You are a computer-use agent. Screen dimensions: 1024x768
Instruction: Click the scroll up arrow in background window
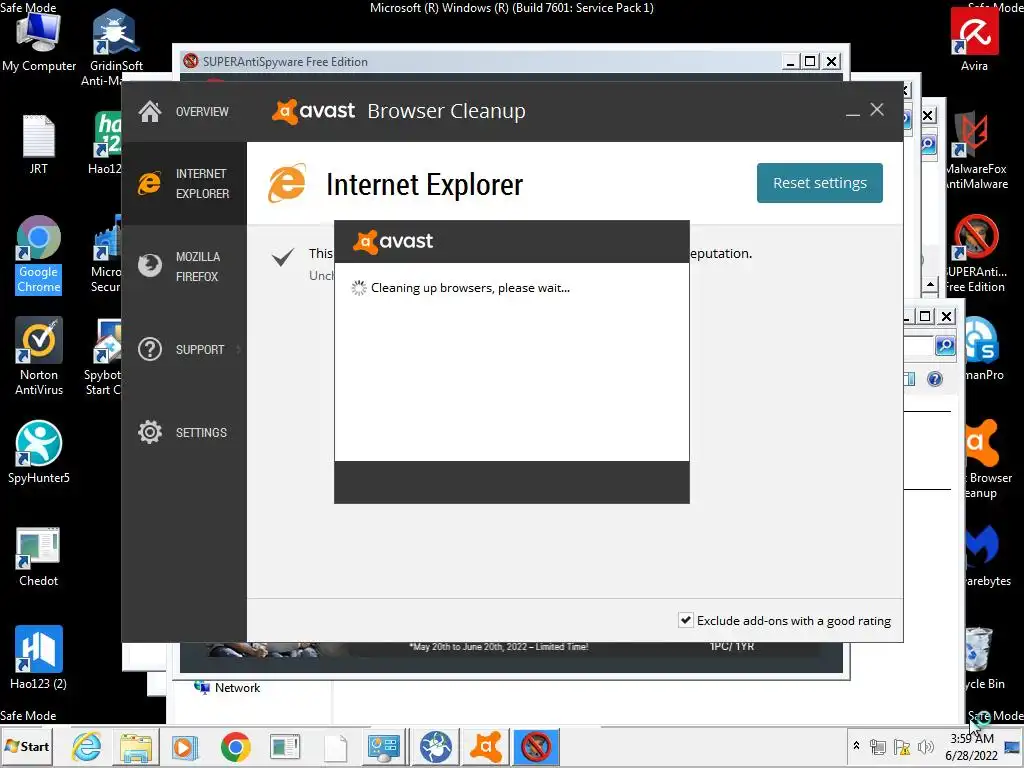click(x=930, y=285)
